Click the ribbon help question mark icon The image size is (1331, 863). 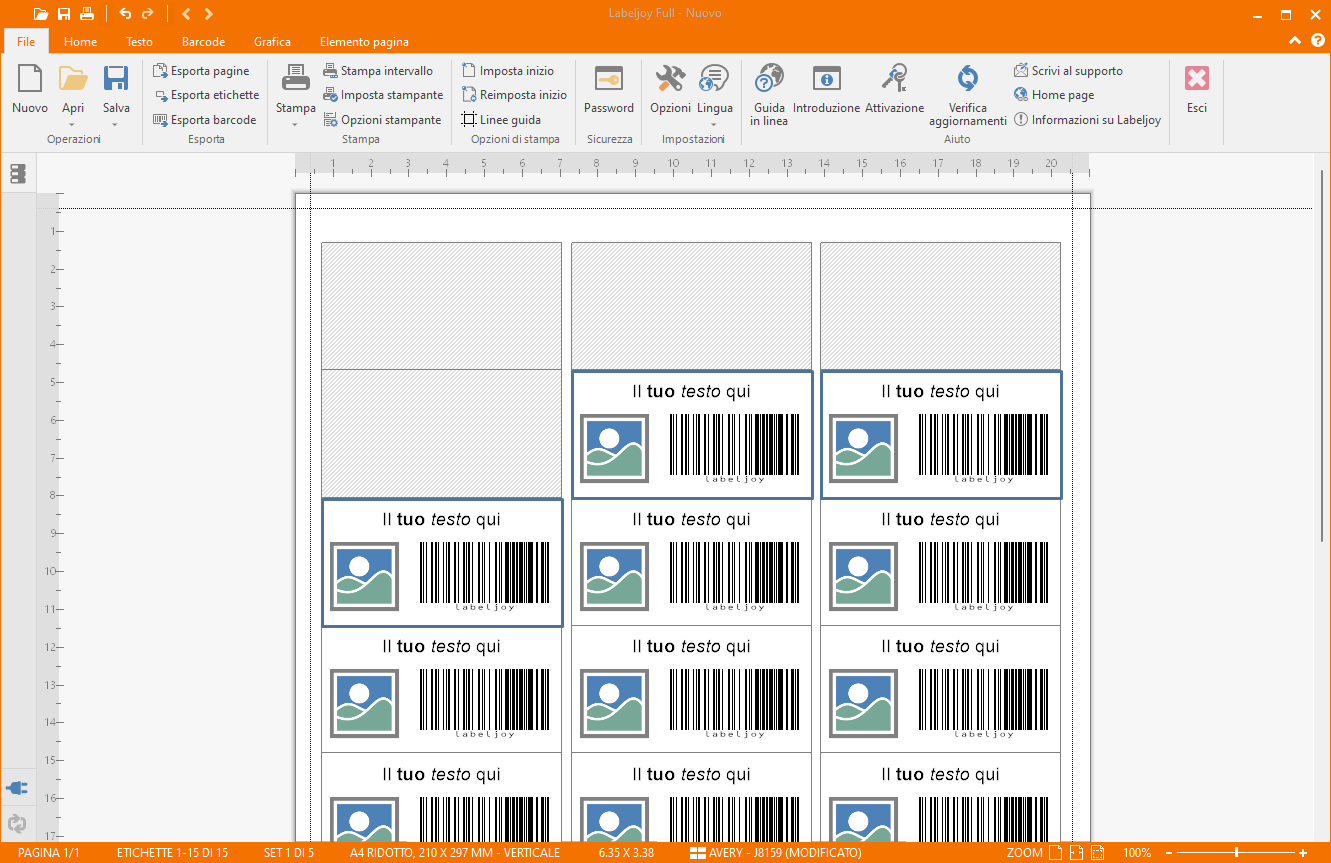pos(1317,41)
